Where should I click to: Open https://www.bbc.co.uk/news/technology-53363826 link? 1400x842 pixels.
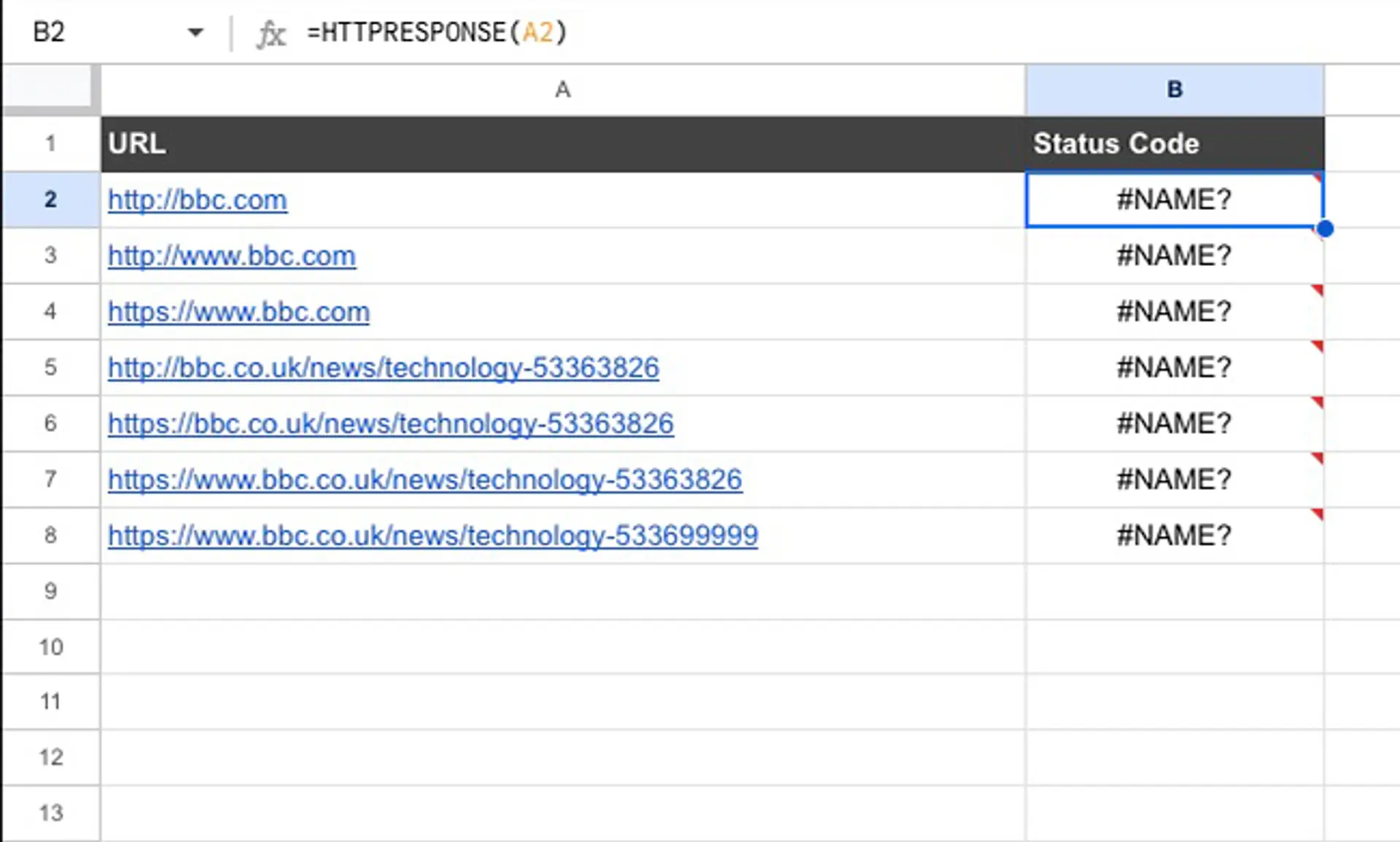click(x=425, y=480)
